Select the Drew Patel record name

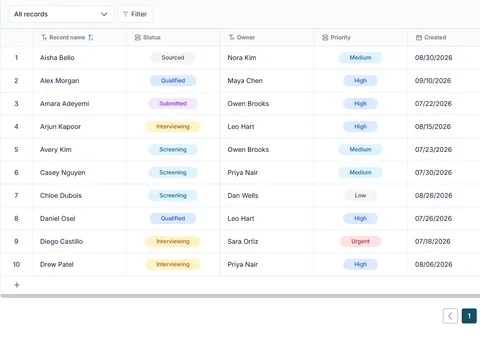(57, 265)
